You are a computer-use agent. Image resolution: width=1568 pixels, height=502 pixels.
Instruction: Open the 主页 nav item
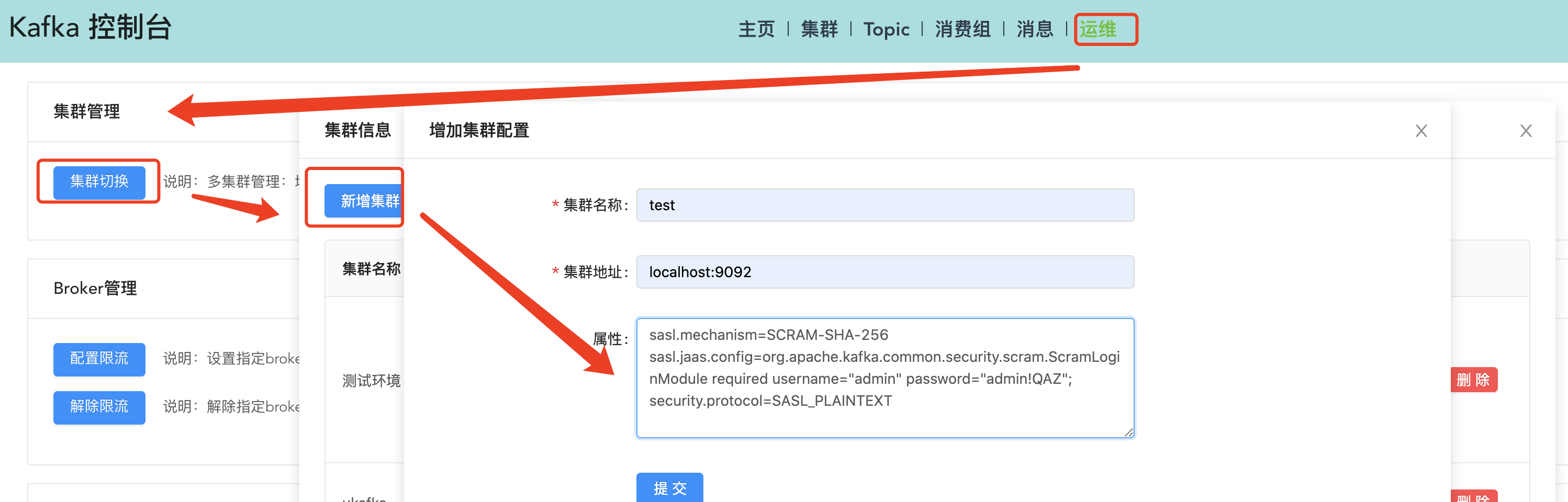tap(756, 29)
